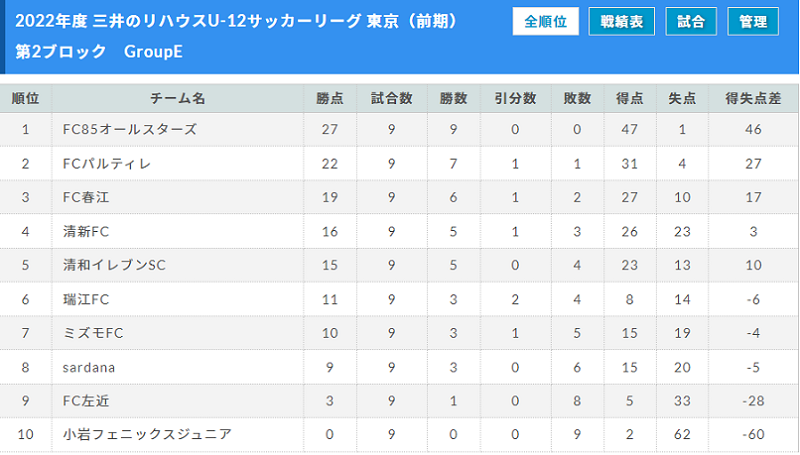Select team 清和イレブンSC
This screenshot has height=455, width=800.
click(x=114, y=265)
